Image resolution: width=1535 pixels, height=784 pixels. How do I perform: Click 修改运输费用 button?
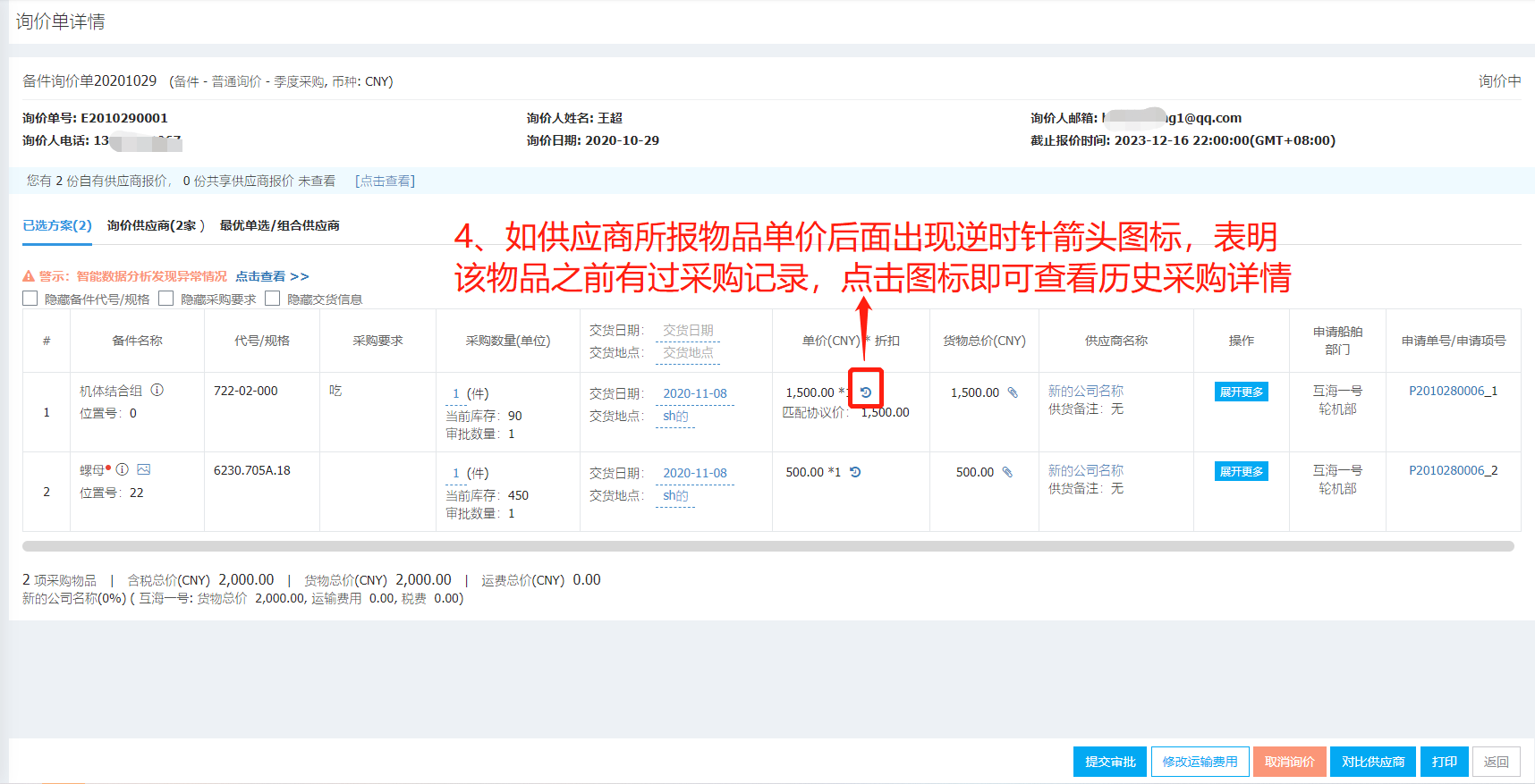(x=1200, y=762)
